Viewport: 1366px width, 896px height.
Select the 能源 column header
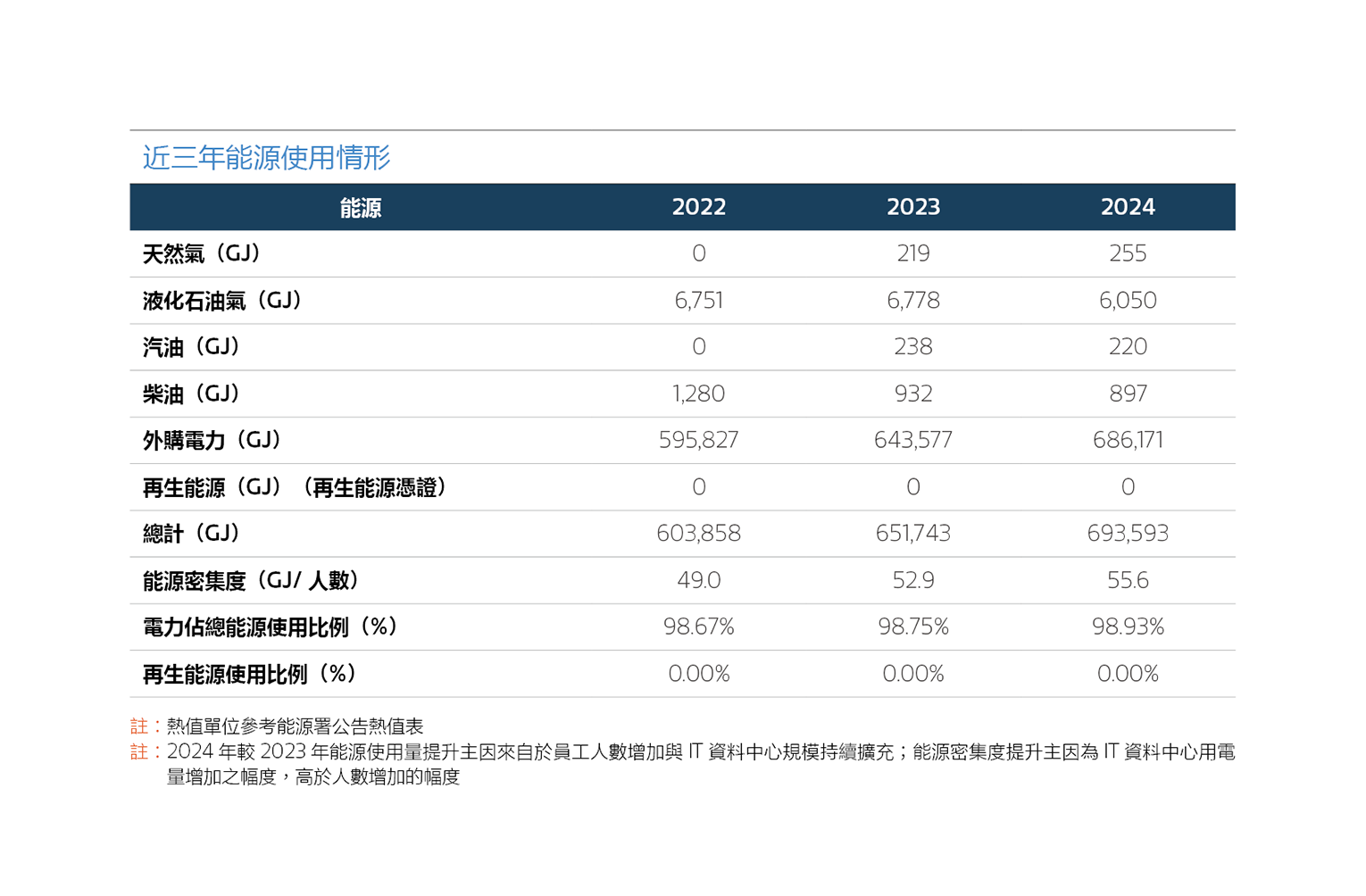click(x=361, y=208)
